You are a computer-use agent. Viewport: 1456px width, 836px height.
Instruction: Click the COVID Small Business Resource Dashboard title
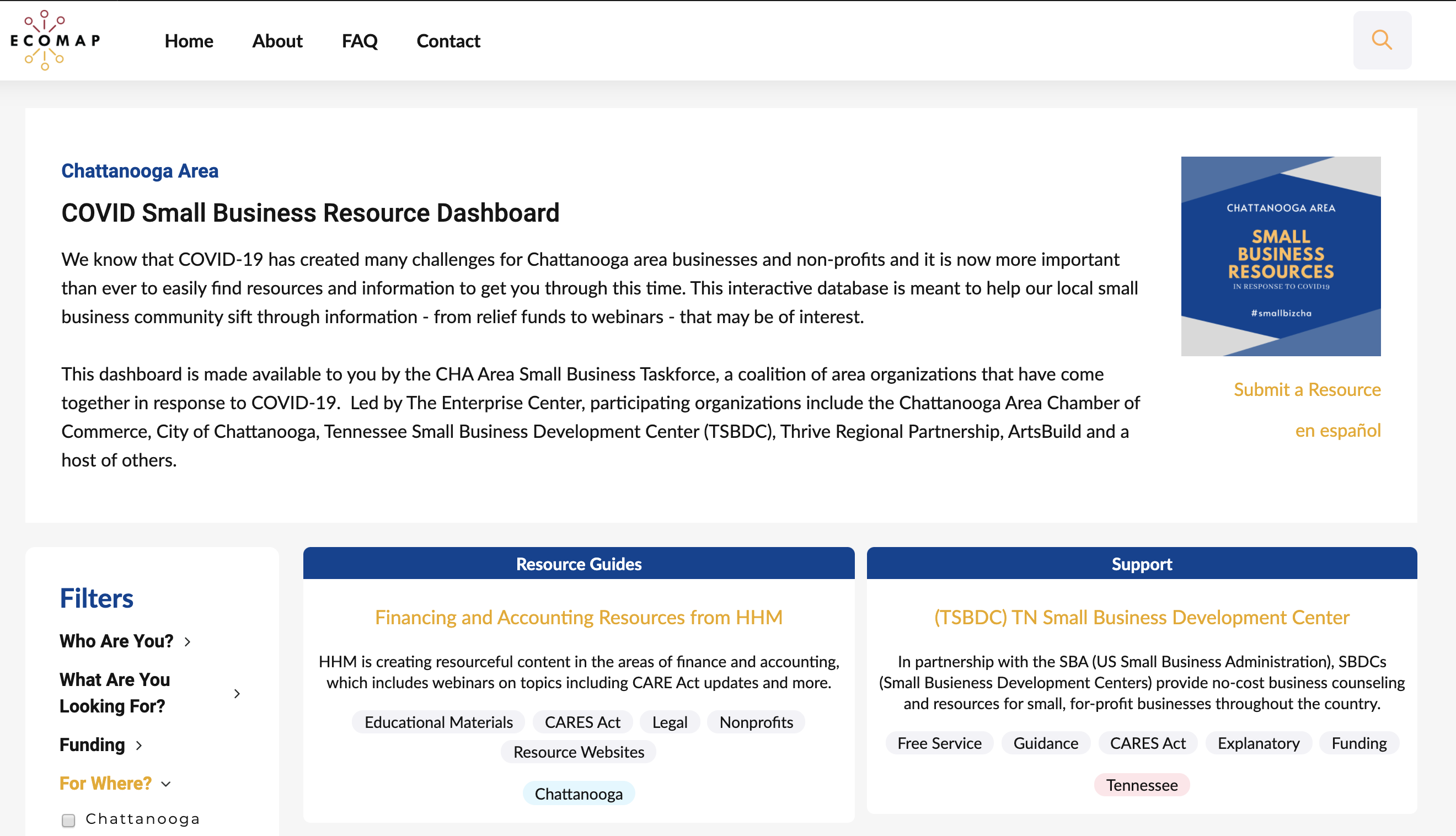click(310, 212)
